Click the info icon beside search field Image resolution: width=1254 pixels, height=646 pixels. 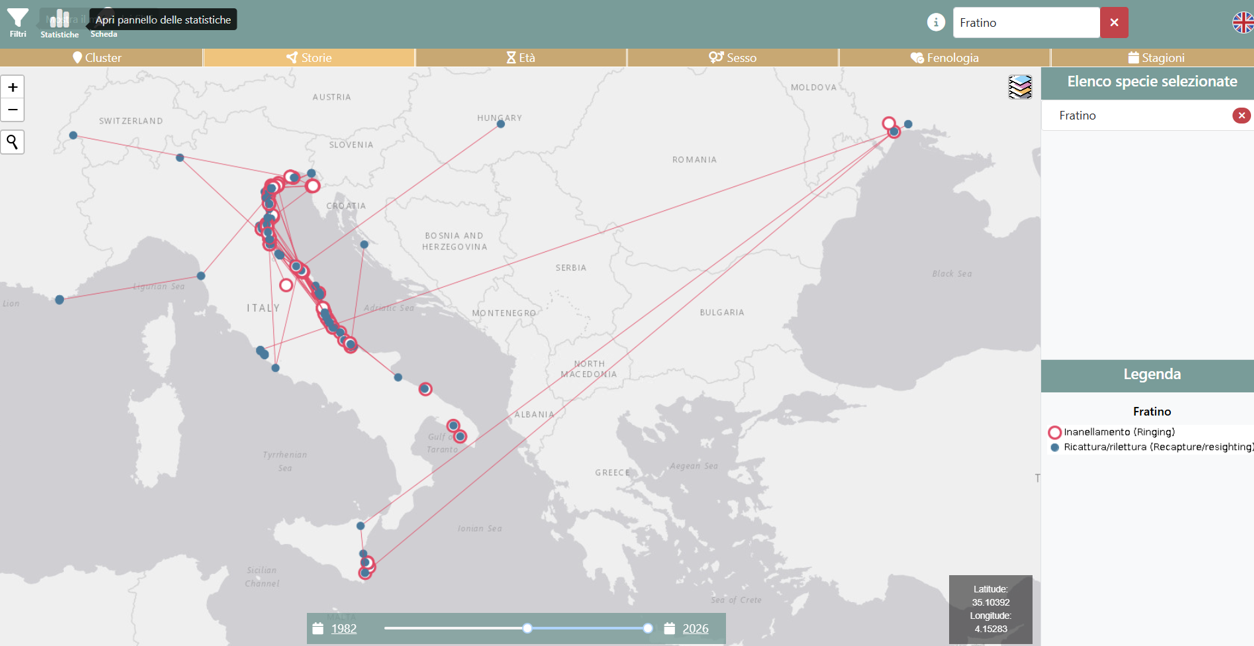pos(936,22)
